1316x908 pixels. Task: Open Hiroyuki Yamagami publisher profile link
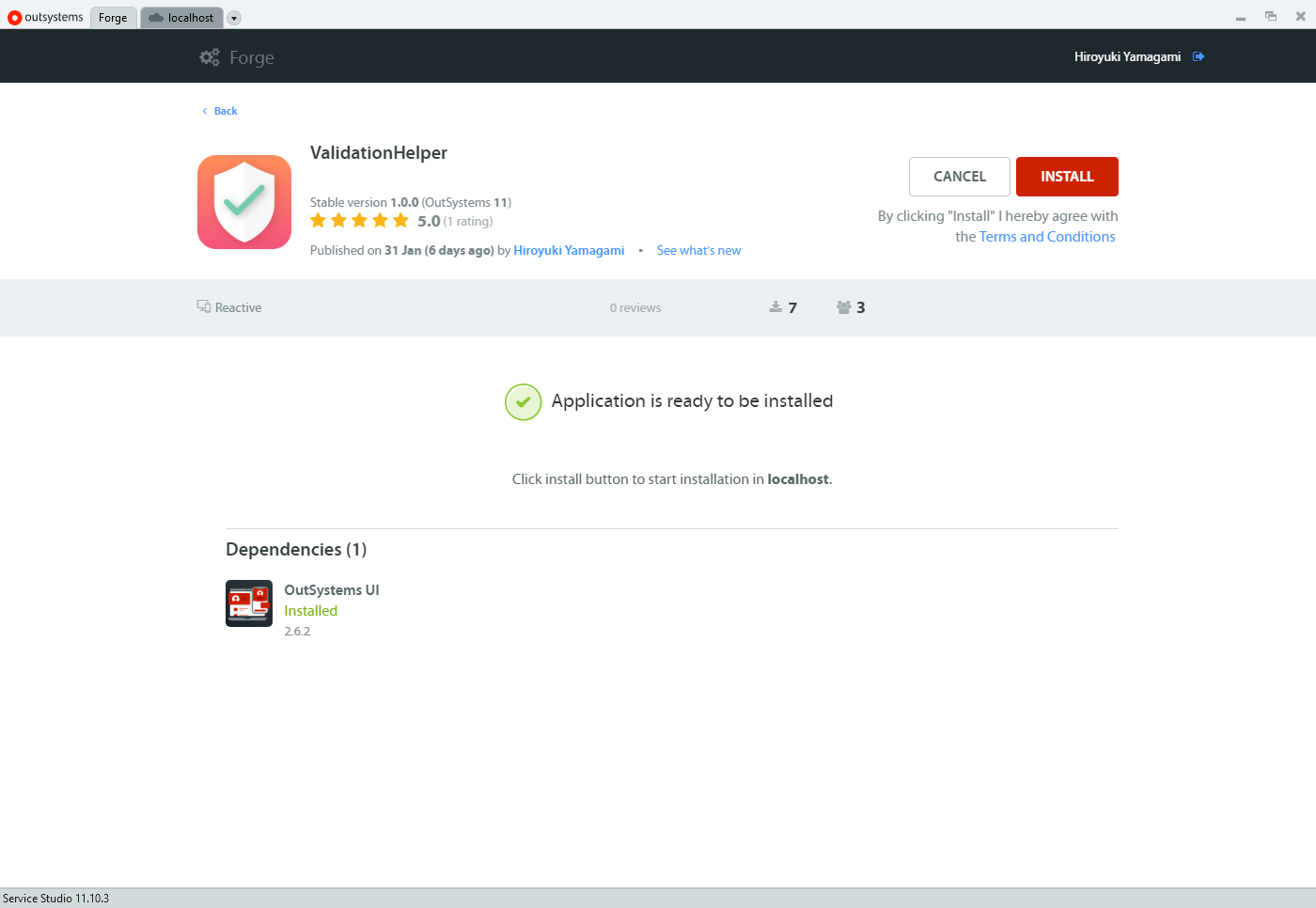[x=569, y=251]
